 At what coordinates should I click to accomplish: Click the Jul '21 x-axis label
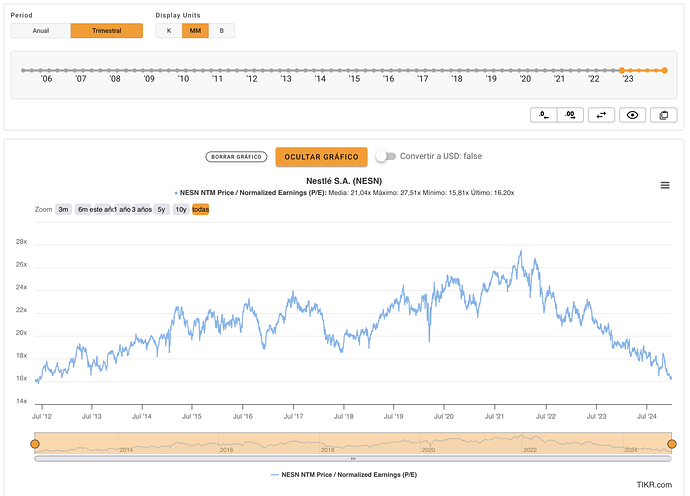click(494, 416)
